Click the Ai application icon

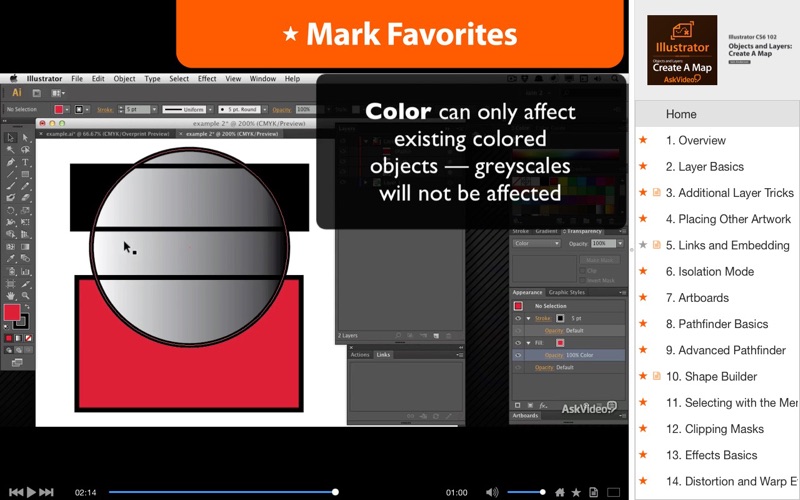(x=17, y=93)
